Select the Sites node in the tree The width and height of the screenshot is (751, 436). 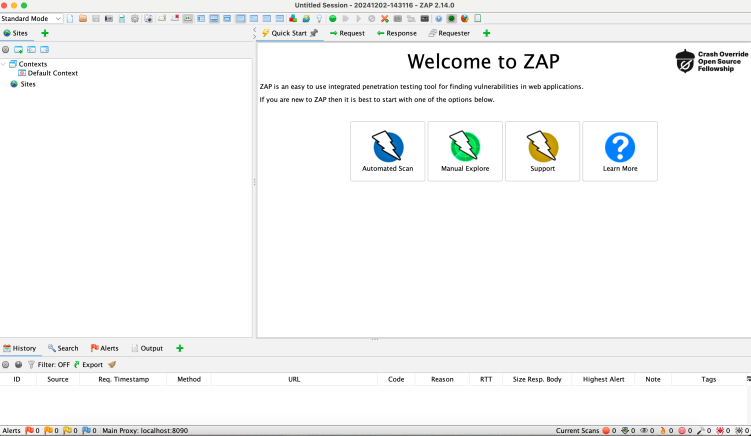pyautogui.click(x=23, y=84)
